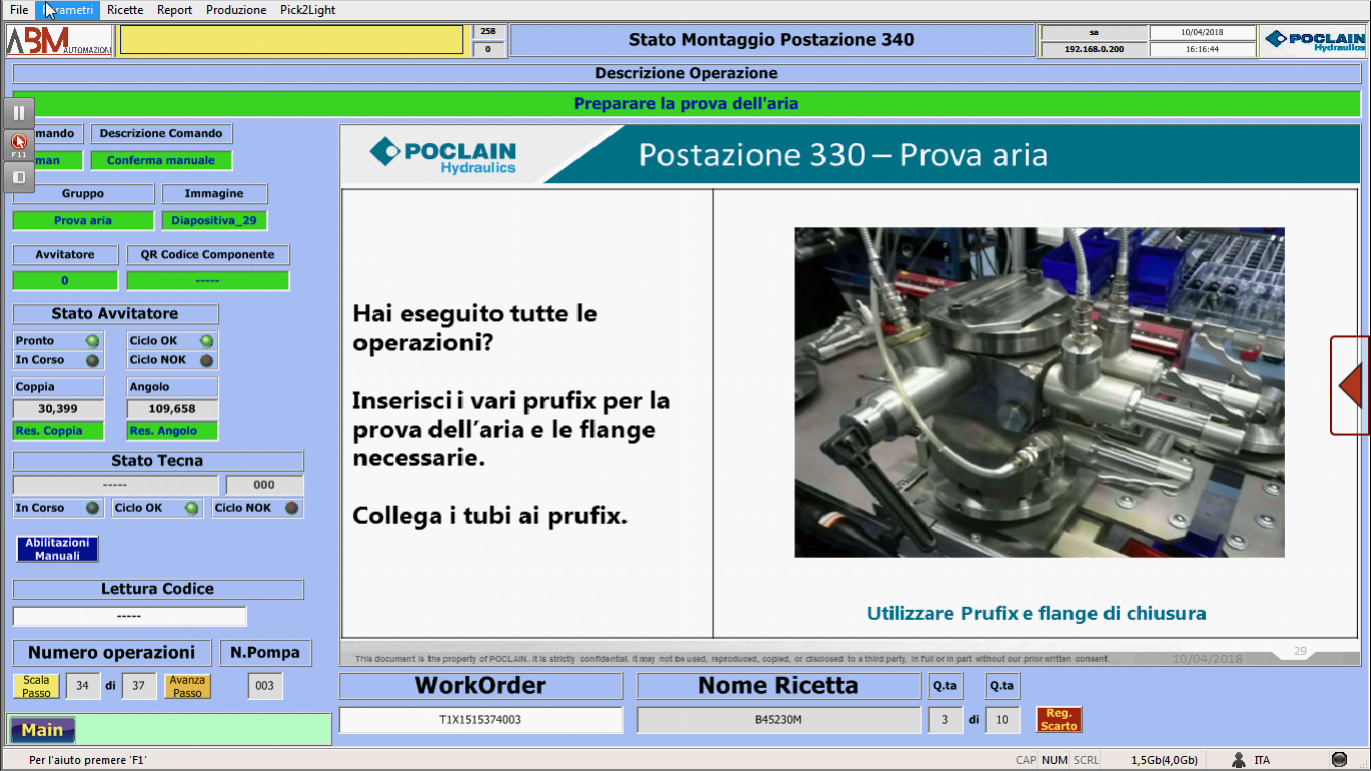Click the avvitatore In Corso LED

92,360
